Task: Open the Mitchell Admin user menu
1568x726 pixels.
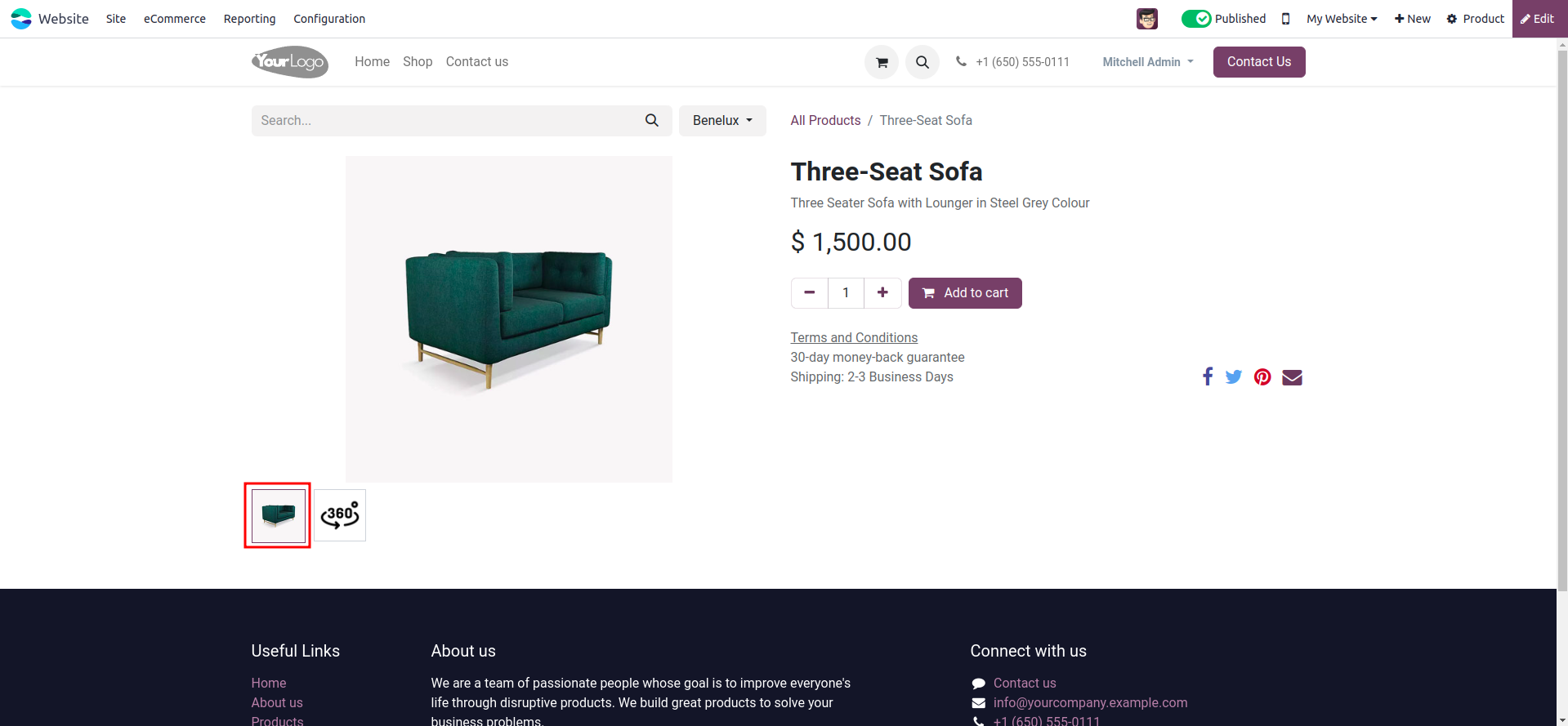Action: coord(1147,62)
